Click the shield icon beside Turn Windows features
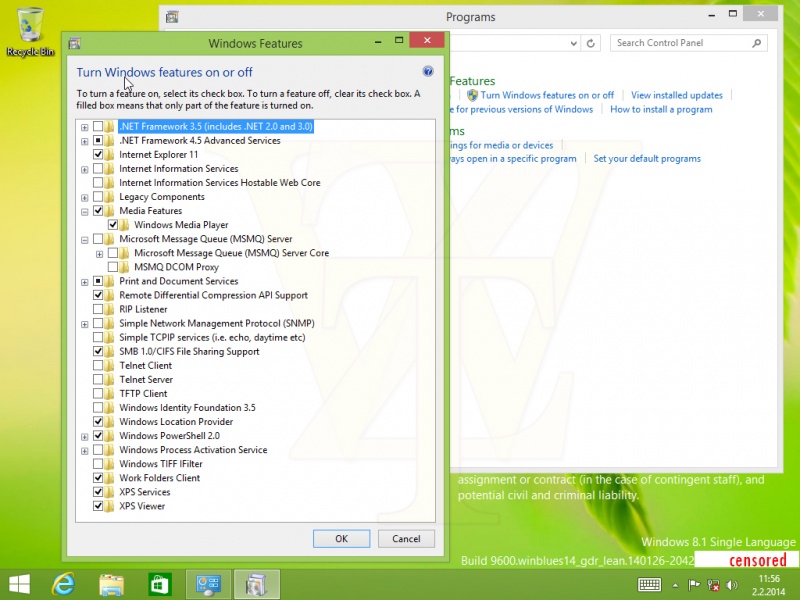 coord(472,95)
